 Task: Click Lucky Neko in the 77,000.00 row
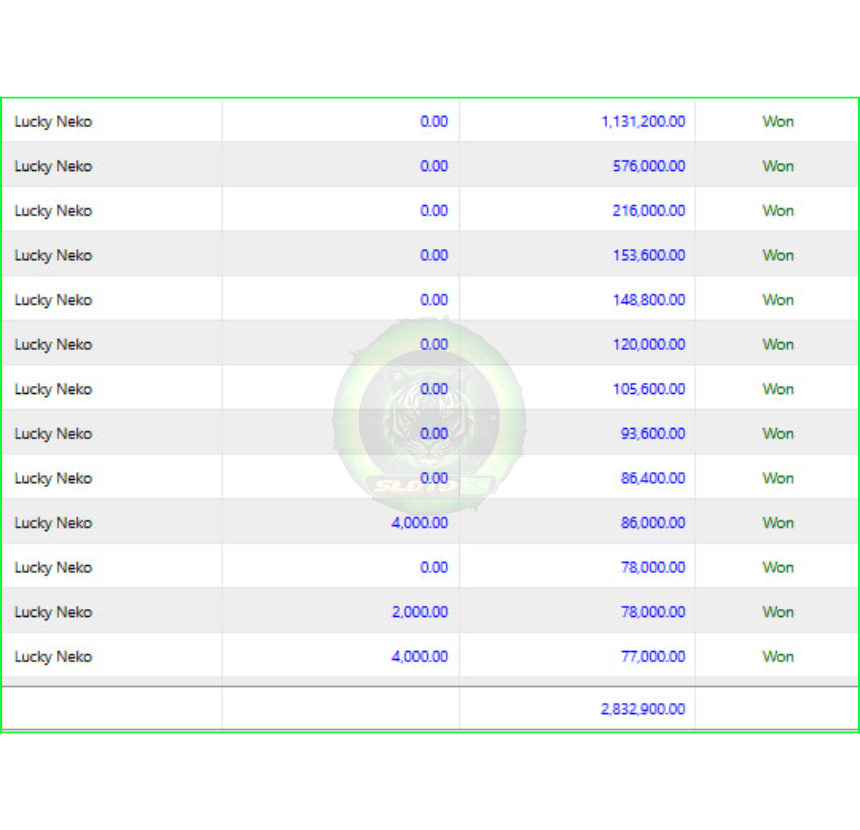pos(53,656)
